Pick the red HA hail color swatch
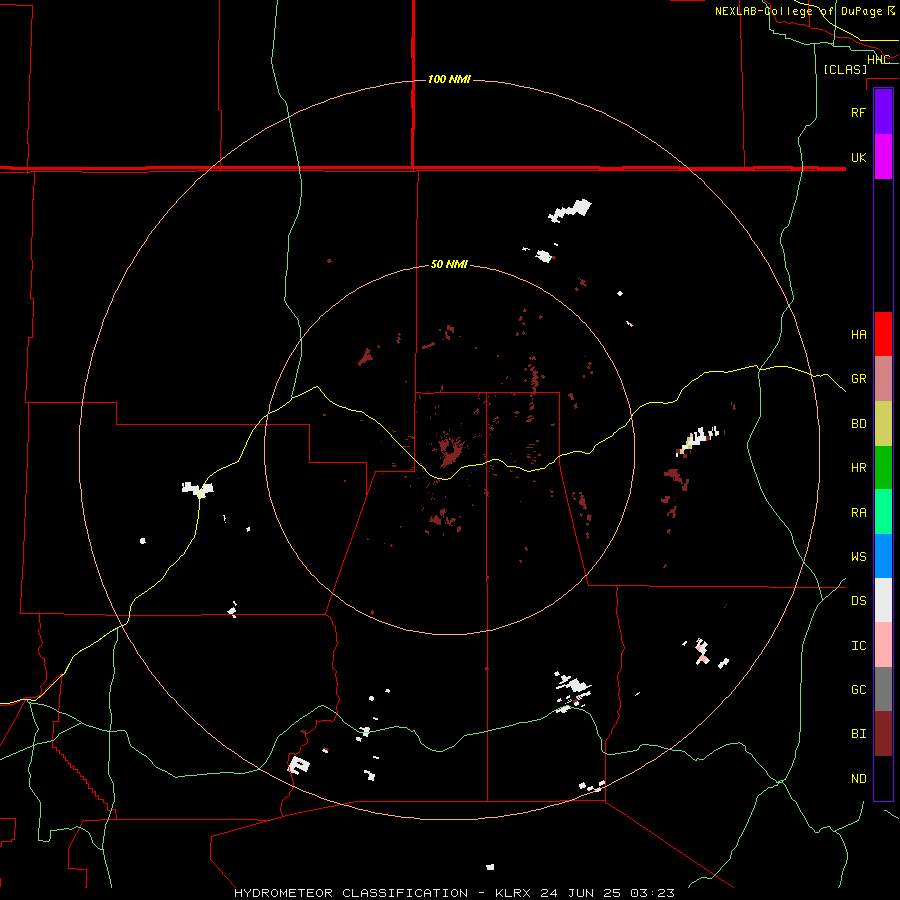The image size is (900, 900). pyautogui.click(x=883, y=334)
